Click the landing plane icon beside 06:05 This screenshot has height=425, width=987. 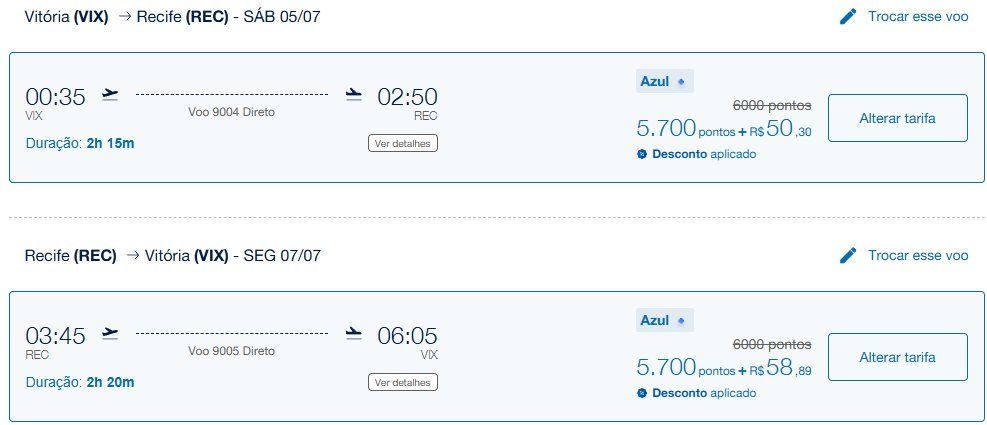pos(353,333)
